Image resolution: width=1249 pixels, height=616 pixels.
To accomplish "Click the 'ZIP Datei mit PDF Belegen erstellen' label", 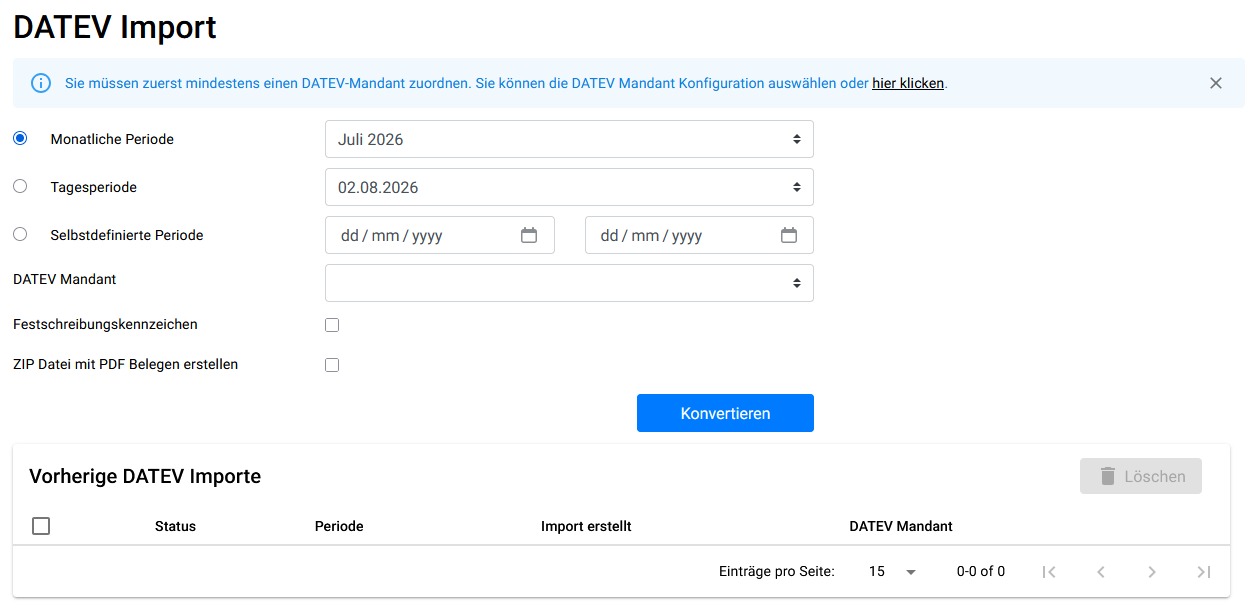I will pos(126,364).
